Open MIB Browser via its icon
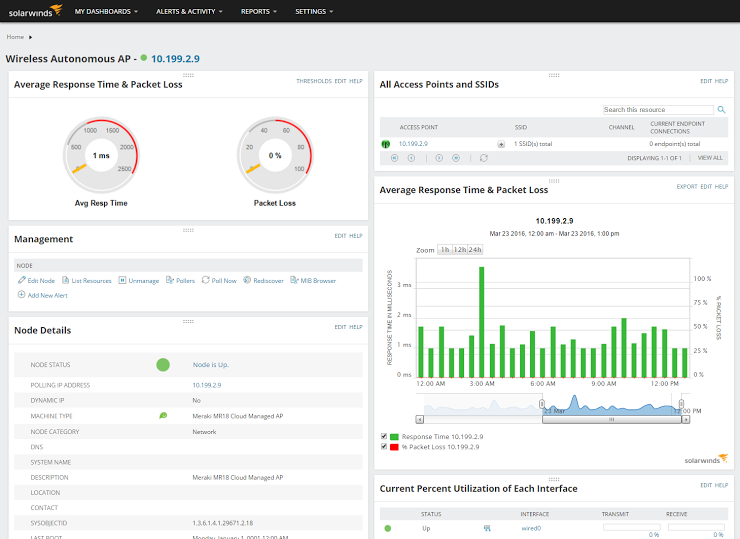This screenshot has height=539, width=740. click(x=294, y=281)
